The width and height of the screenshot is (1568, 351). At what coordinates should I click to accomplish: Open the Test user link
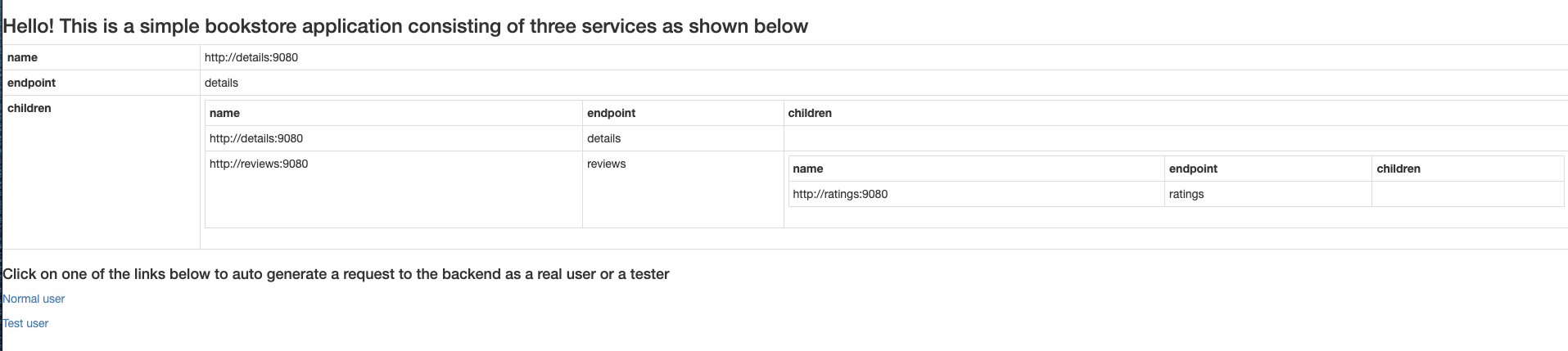[25, 323]
